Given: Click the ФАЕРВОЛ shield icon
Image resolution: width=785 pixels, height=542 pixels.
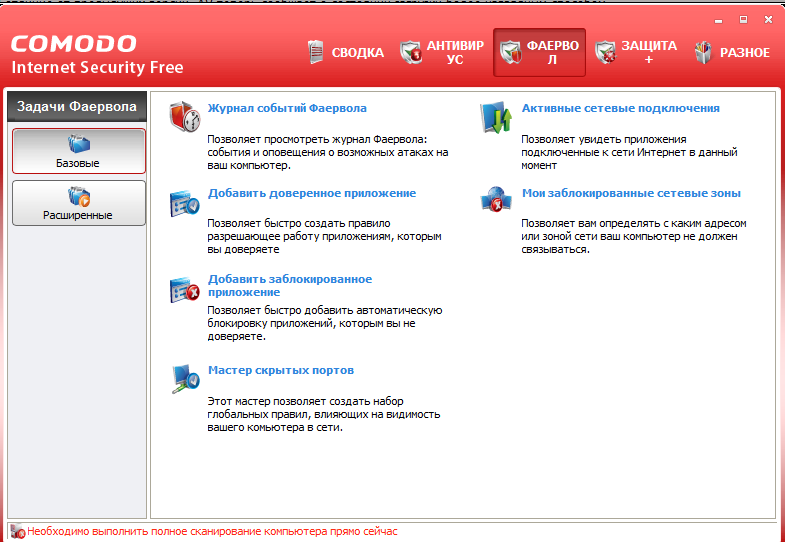Looking at the screenshot, I should click(511, 53).
